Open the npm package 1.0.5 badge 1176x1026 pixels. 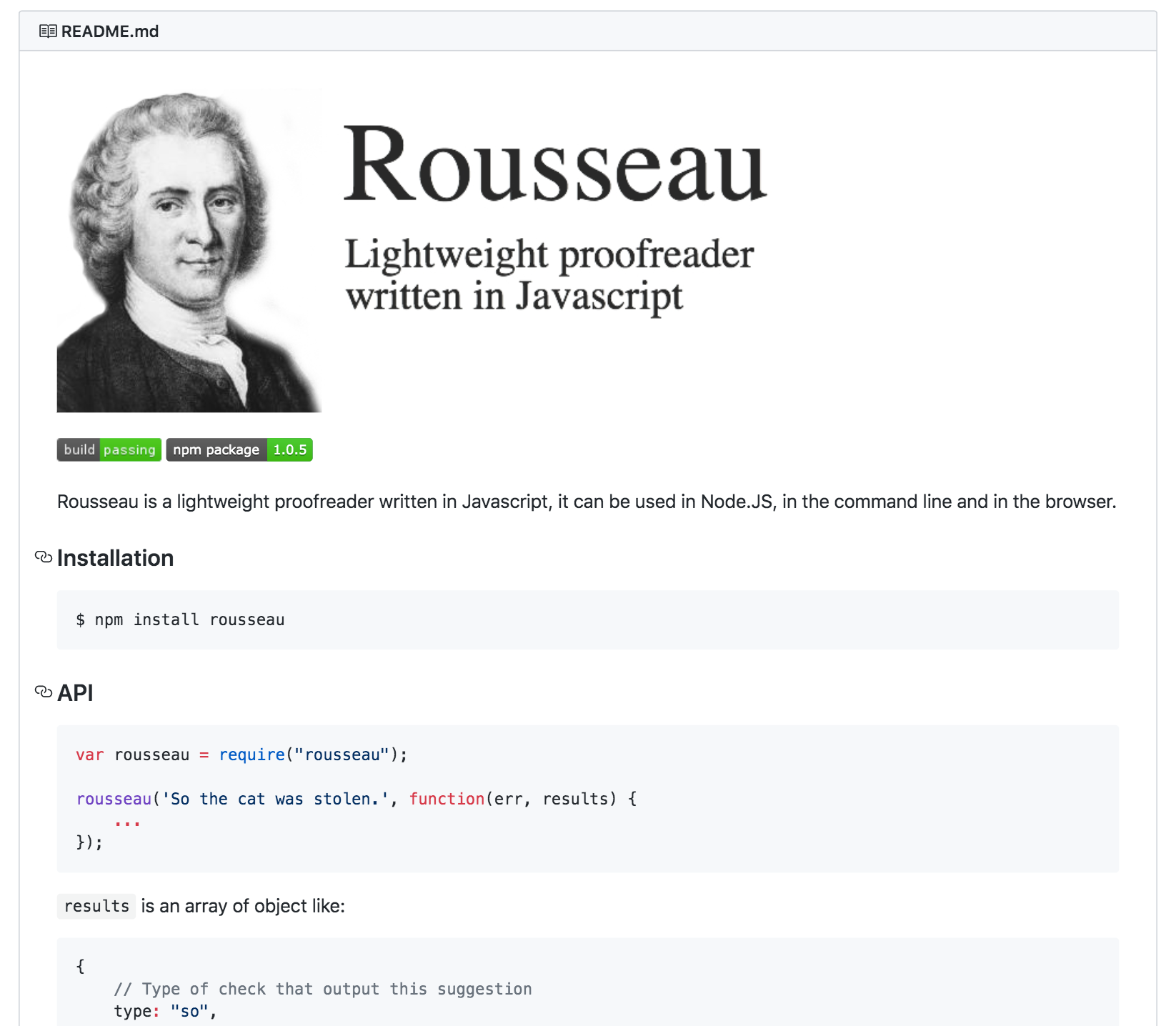pos(239,449)
